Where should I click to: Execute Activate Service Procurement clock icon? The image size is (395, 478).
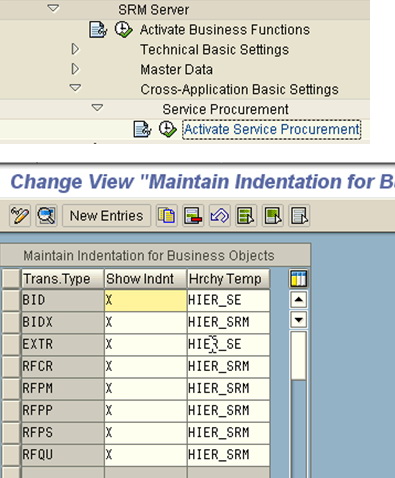click(167, 129)
